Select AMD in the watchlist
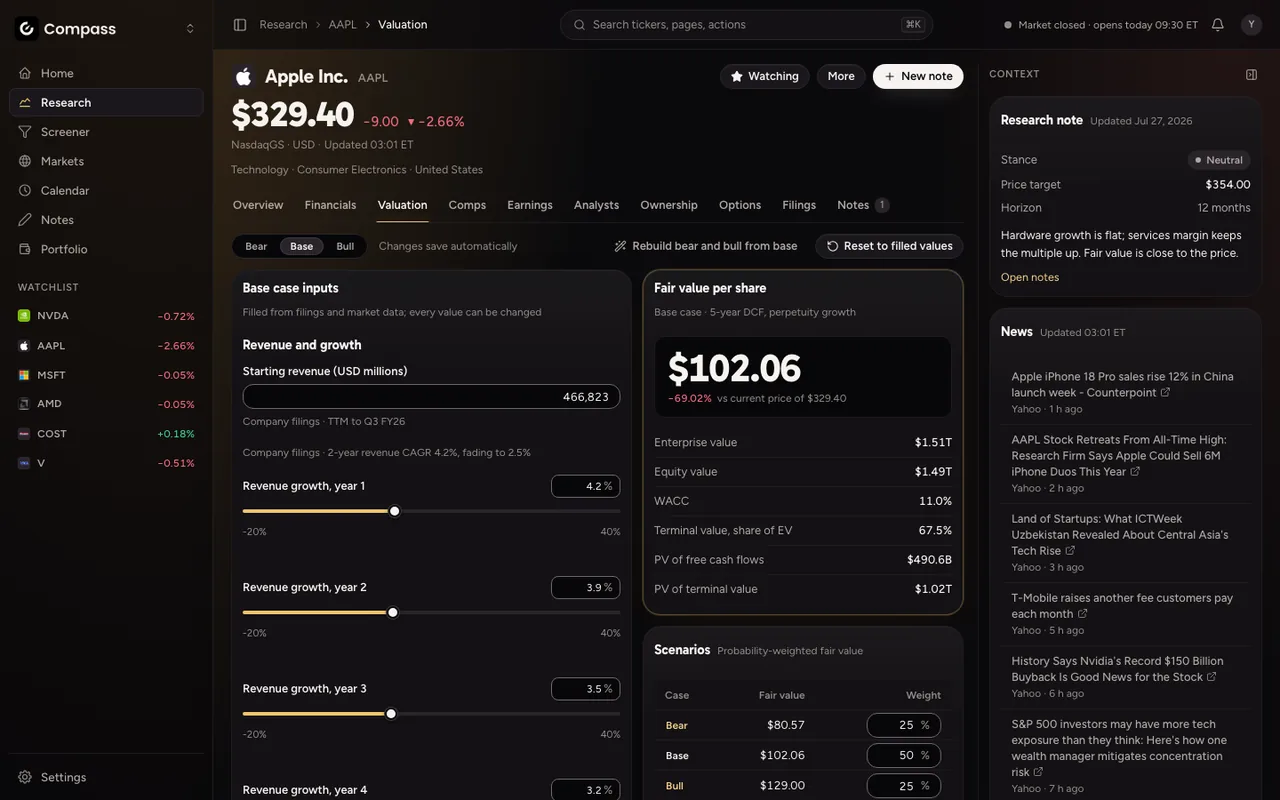Viewport: 1280px width, 800px height. (106, 404)
